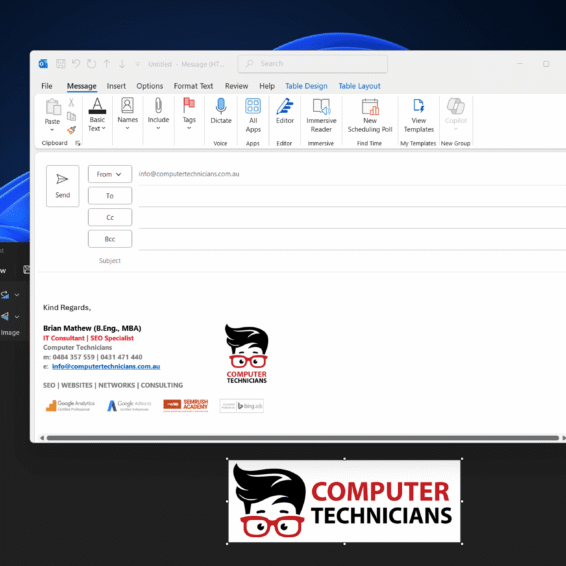Click the From address info@computertechnicians.com.au

tap(189, 174)
